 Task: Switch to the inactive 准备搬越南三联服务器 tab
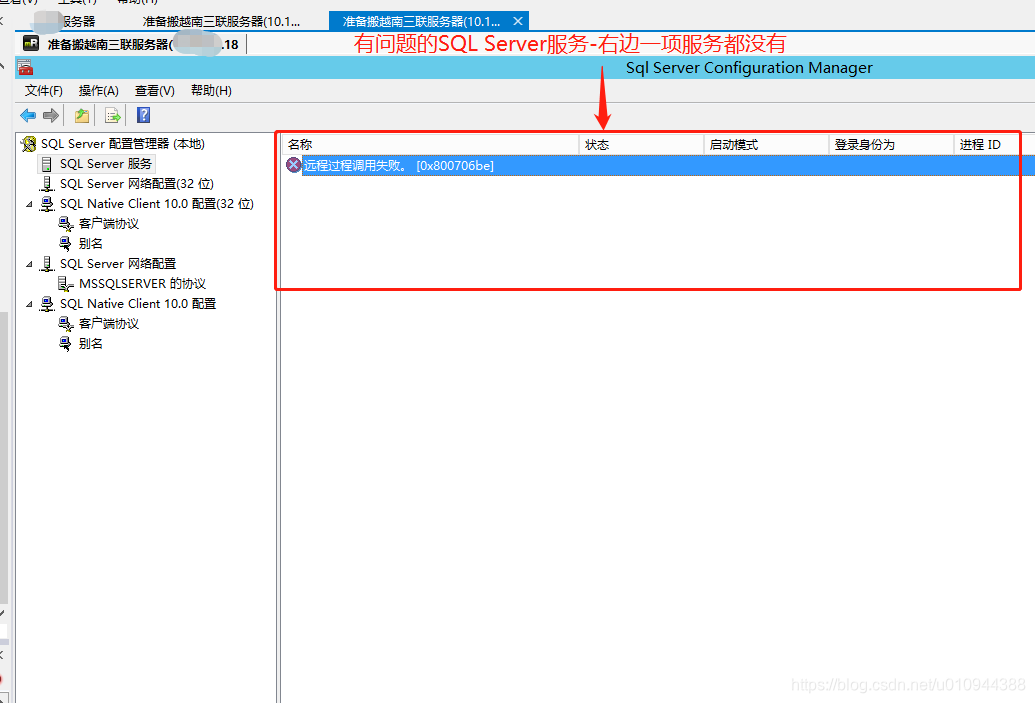(x=221, y=21)
